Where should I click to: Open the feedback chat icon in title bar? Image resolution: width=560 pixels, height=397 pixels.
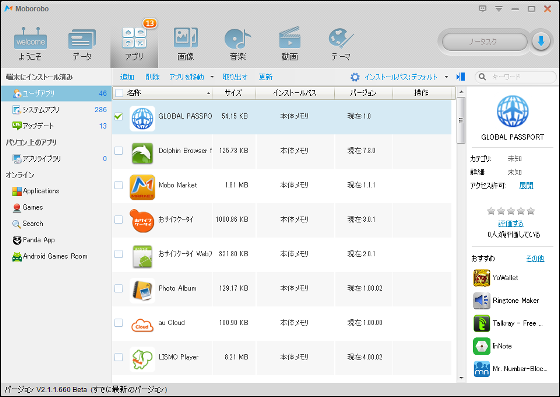pyautogui.click(x=482, y=9)
